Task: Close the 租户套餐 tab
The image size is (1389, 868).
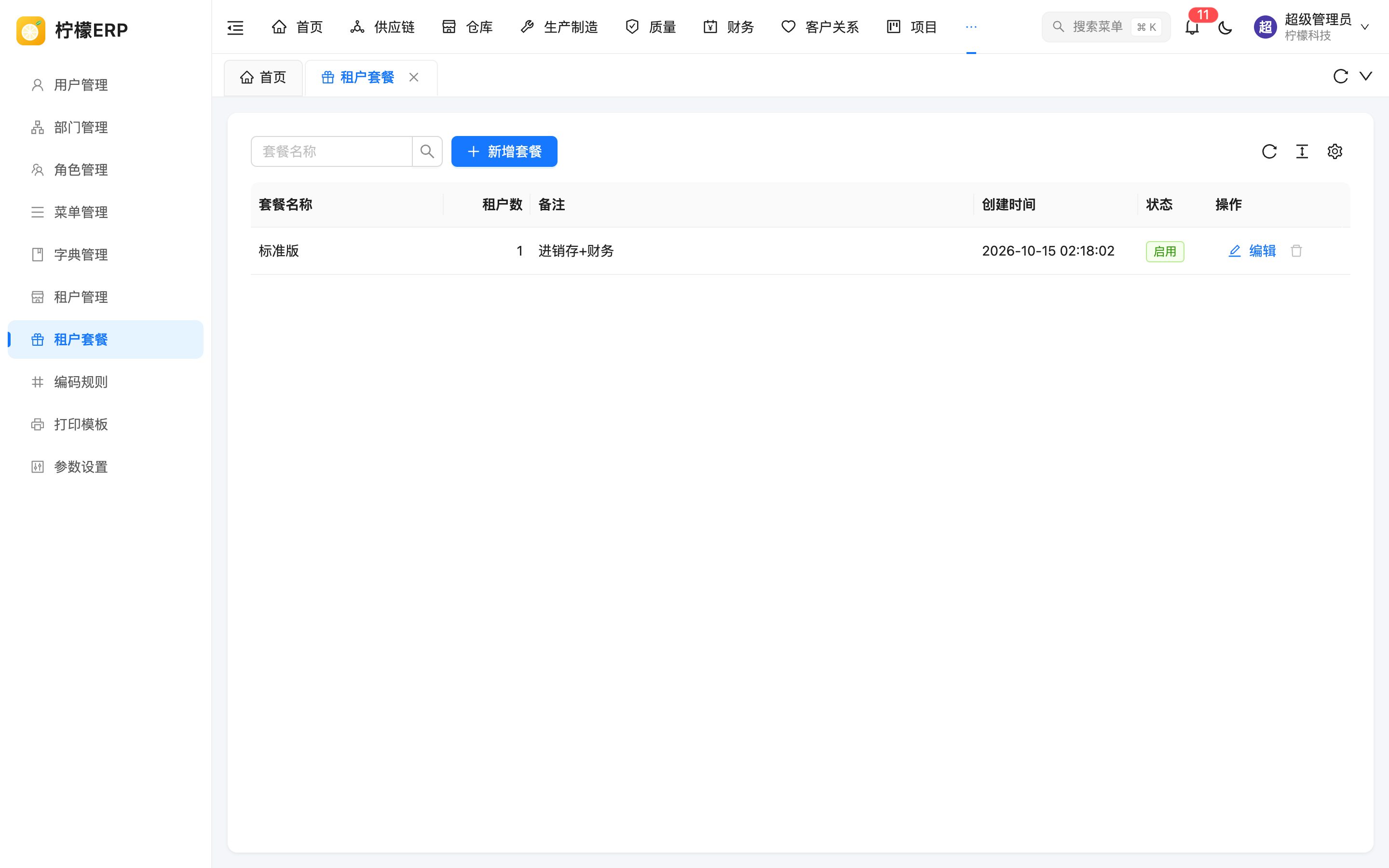Action: [x=414, y=77]
